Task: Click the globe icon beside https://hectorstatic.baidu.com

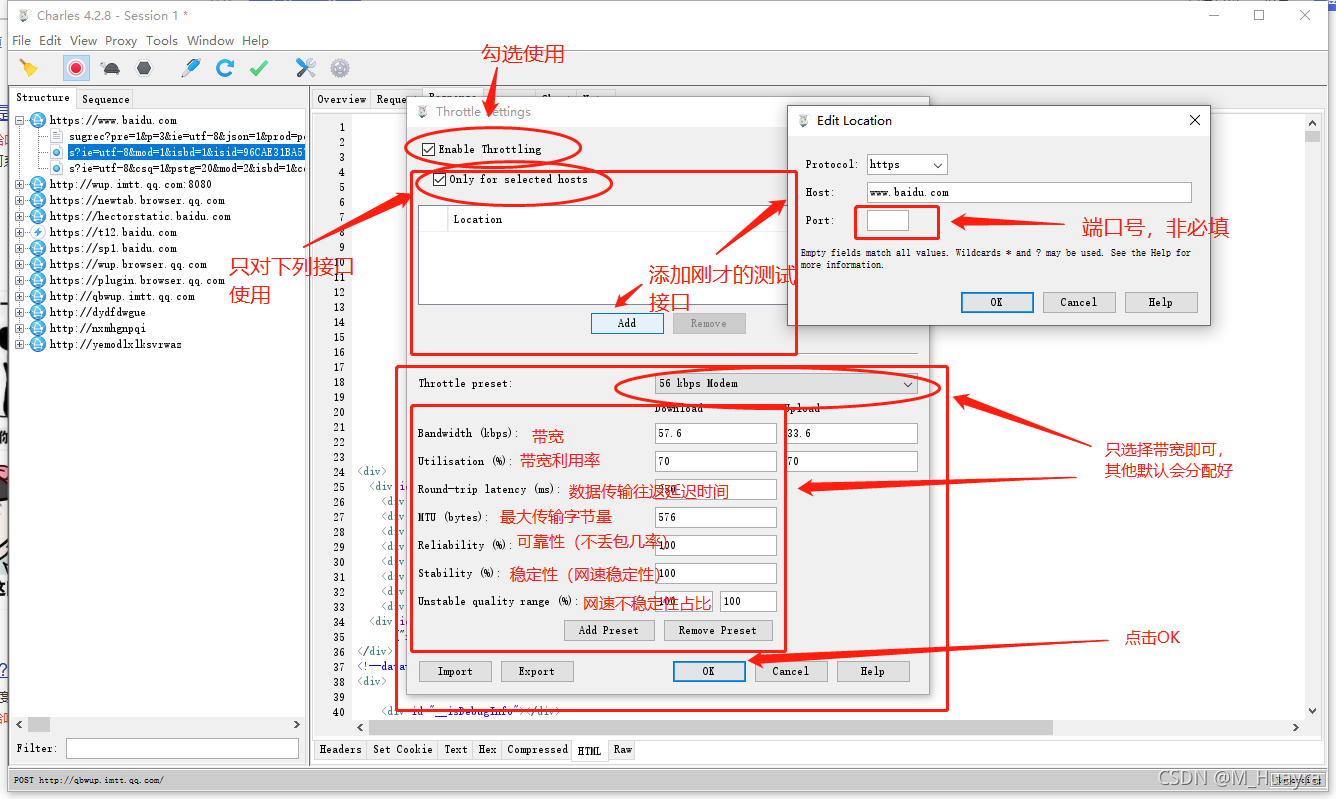Action: (x=38, y=216)
